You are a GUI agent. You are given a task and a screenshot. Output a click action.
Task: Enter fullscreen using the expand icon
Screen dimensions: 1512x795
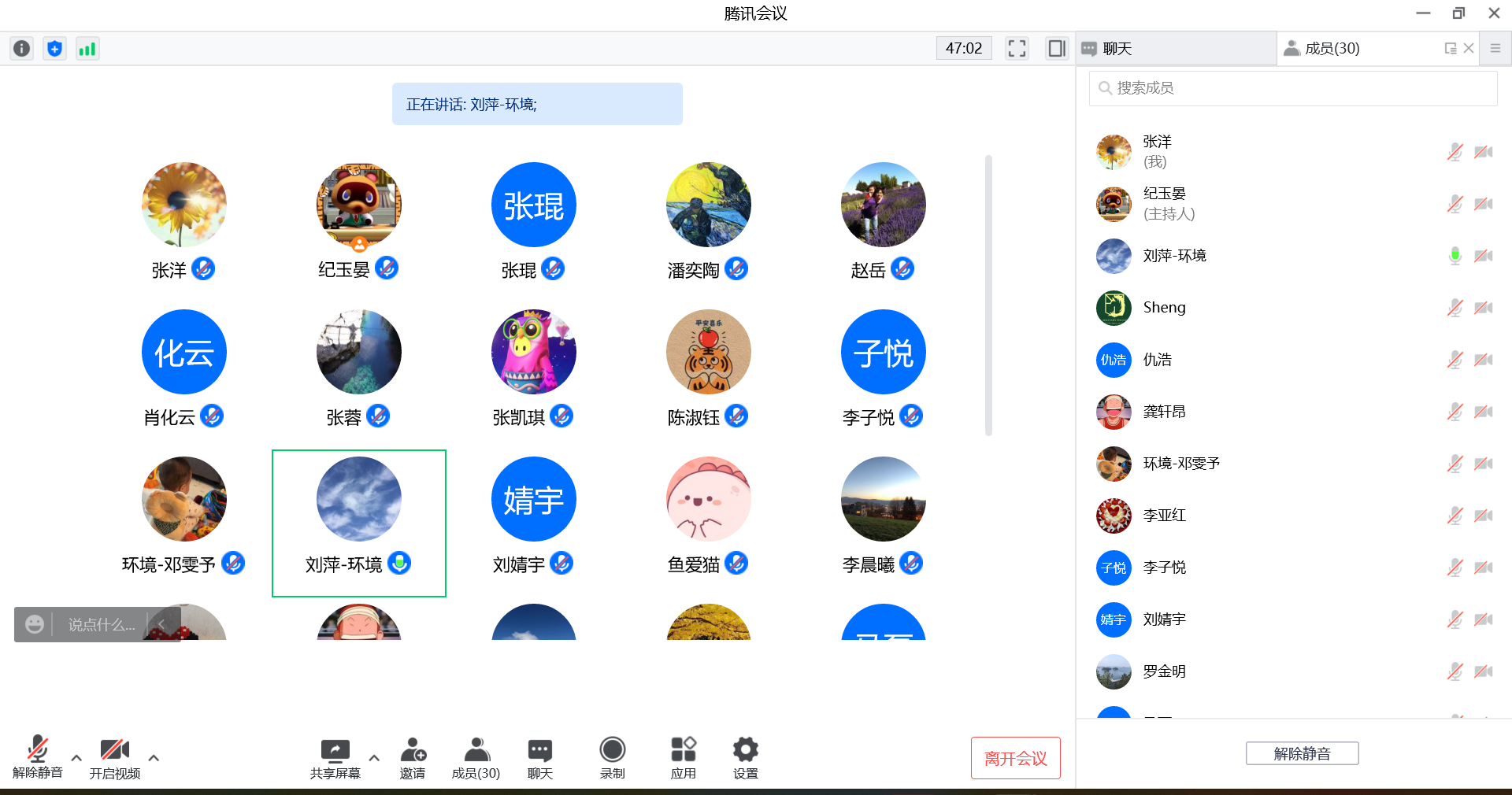point(1016,48)
